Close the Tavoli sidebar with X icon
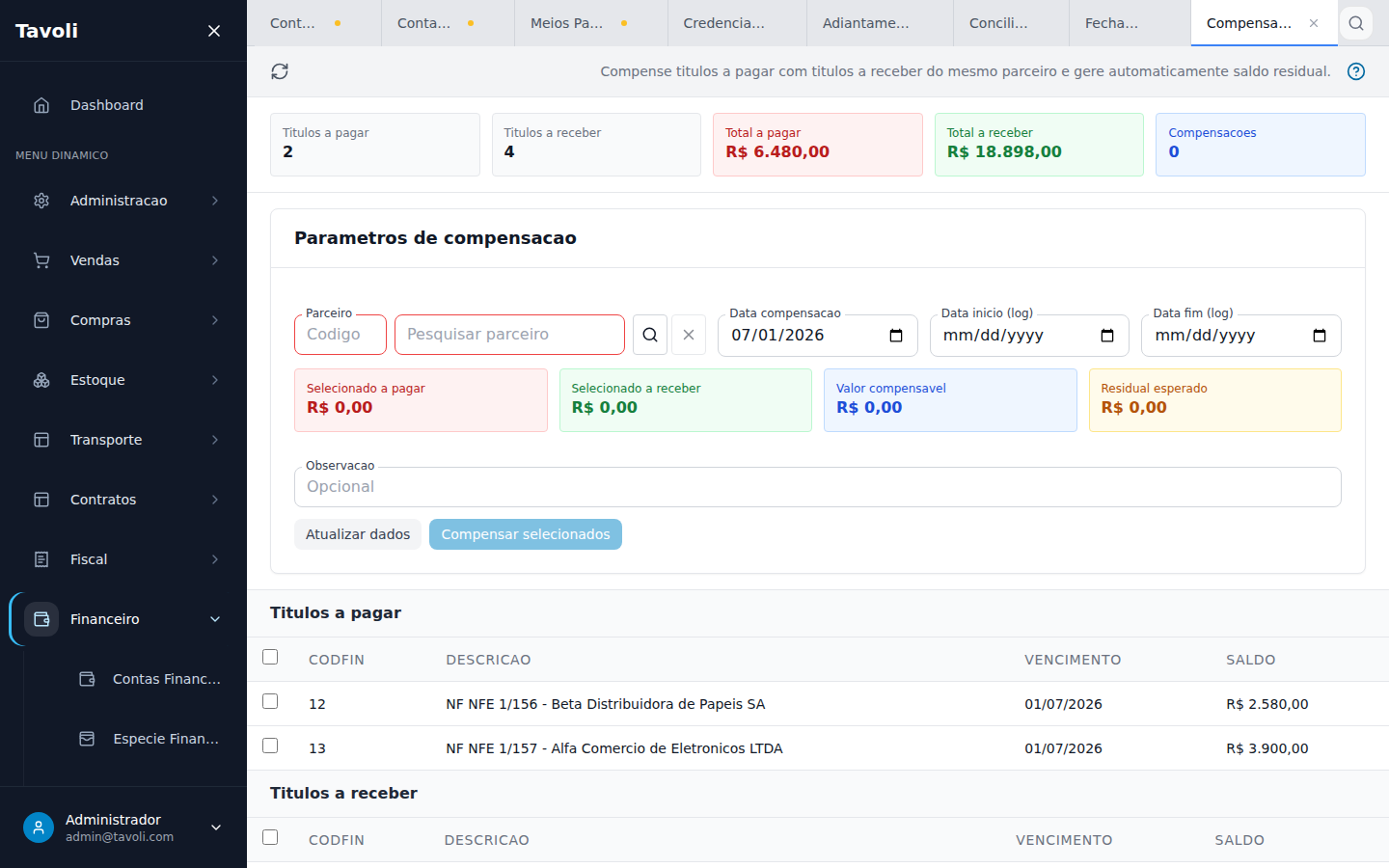This screenshot has height=868, width=1389. coord(214,31)
